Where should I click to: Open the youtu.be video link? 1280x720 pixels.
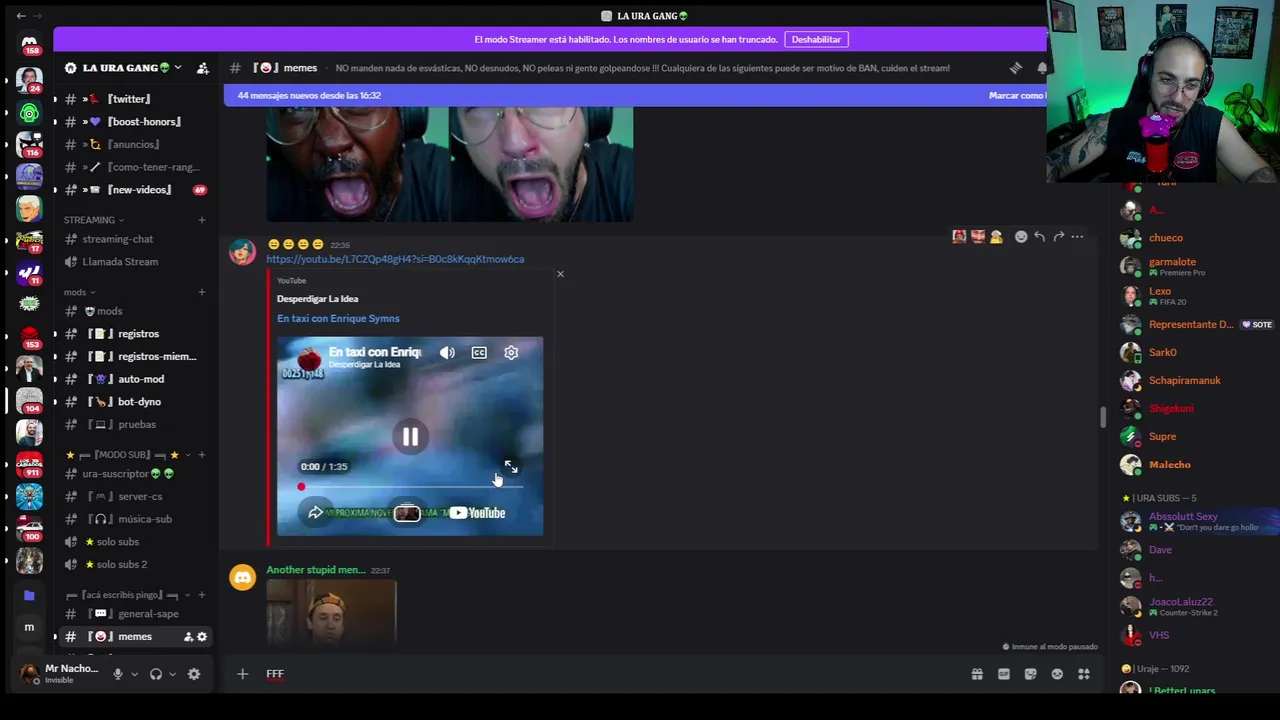(395, 259)
